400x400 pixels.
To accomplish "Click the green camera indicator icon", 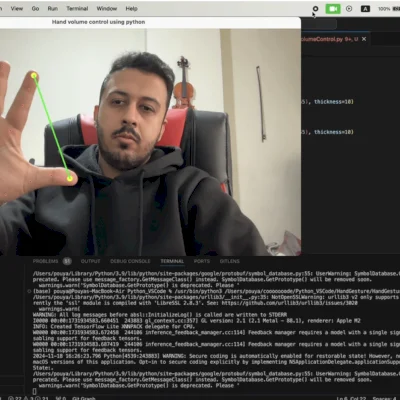I will point(333,9).
